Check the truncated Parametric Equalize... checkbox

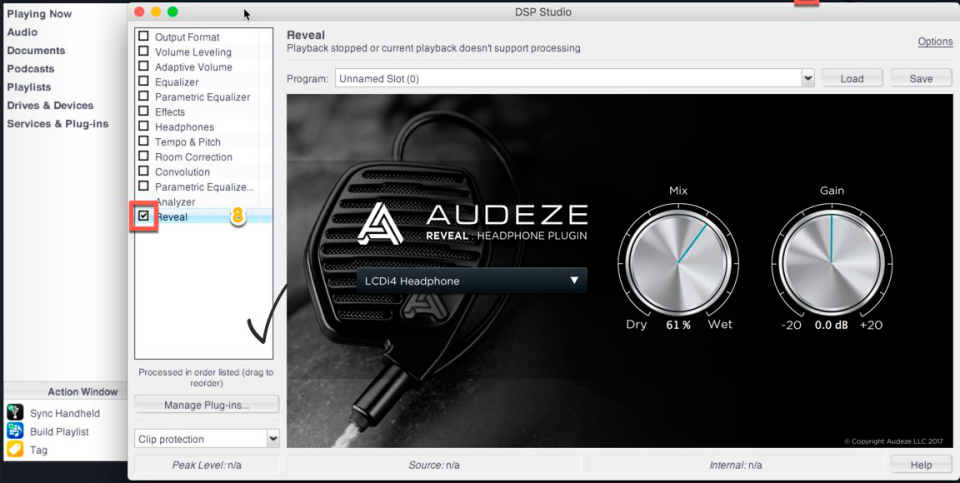tap(143, 186)
